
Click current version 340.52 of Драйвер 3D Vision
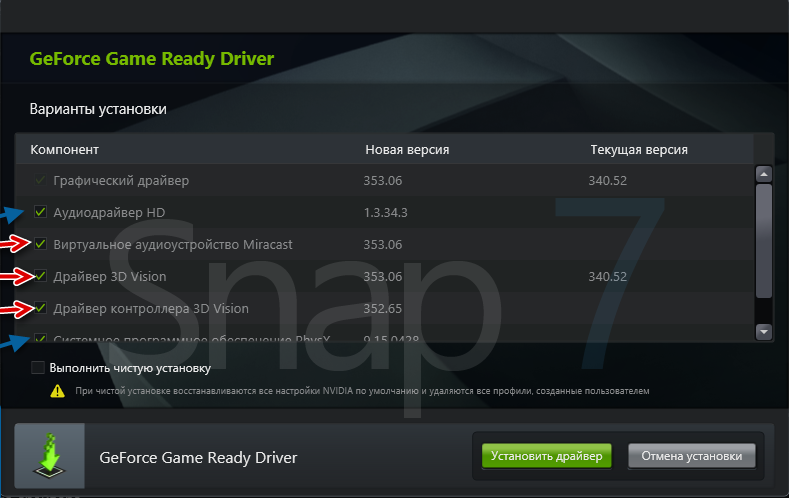607,277
